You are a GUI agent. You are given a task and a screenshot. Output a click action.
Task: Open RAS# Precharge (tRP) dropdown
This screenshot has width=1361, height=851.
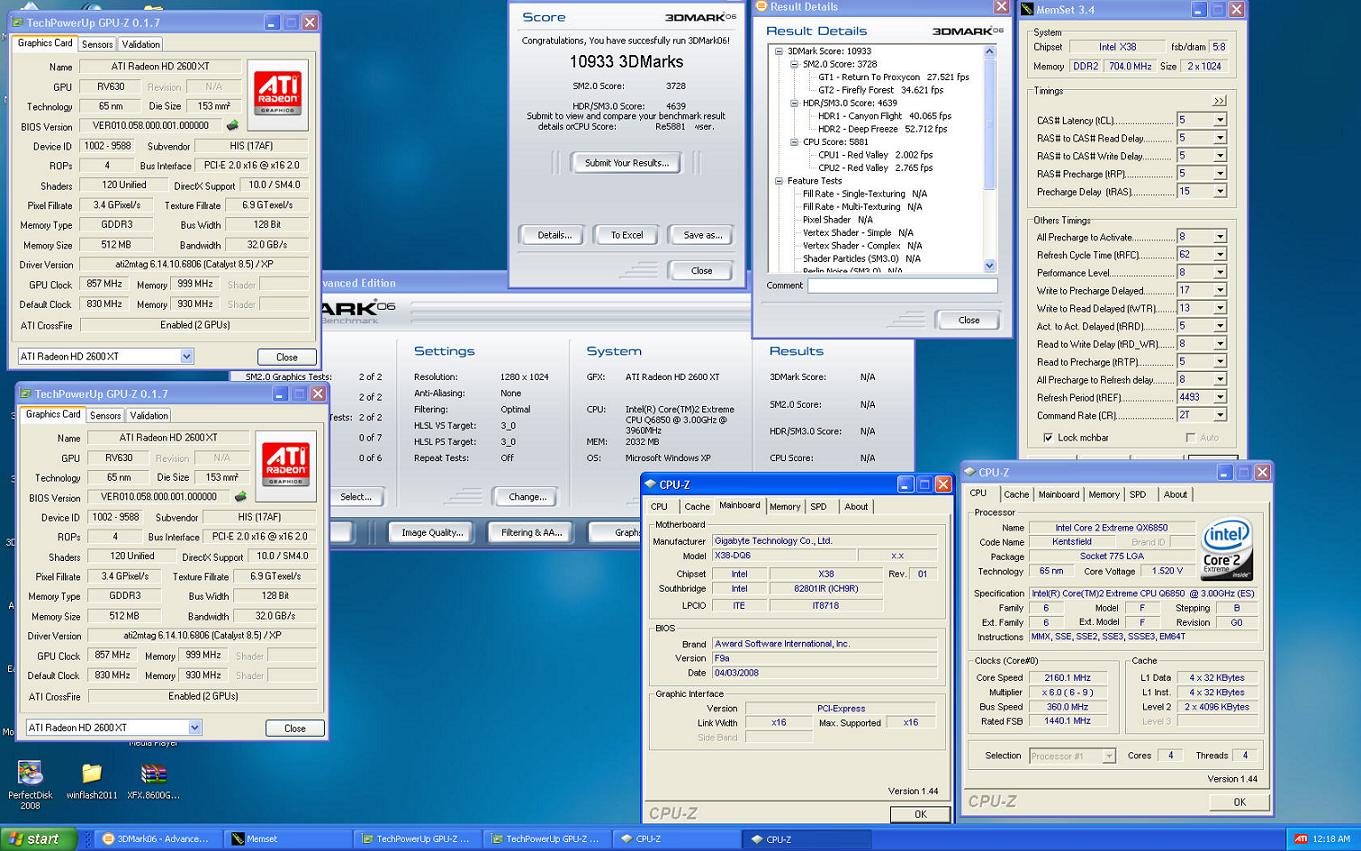click(x=1220, y=174)
